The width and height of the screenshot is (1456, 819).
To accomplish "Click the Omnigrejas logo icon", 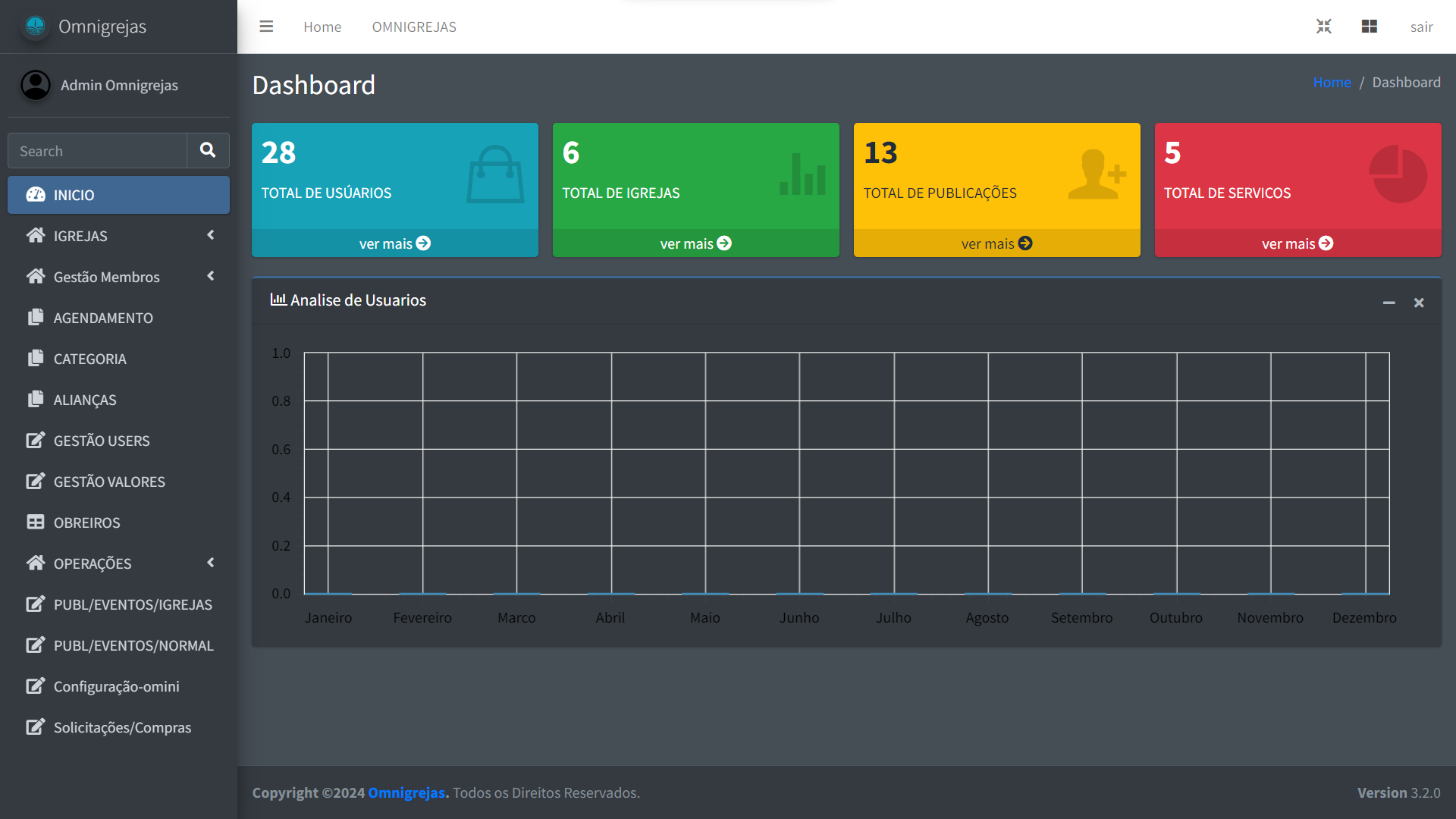I will pyautogui.click(x=35, y=27).
